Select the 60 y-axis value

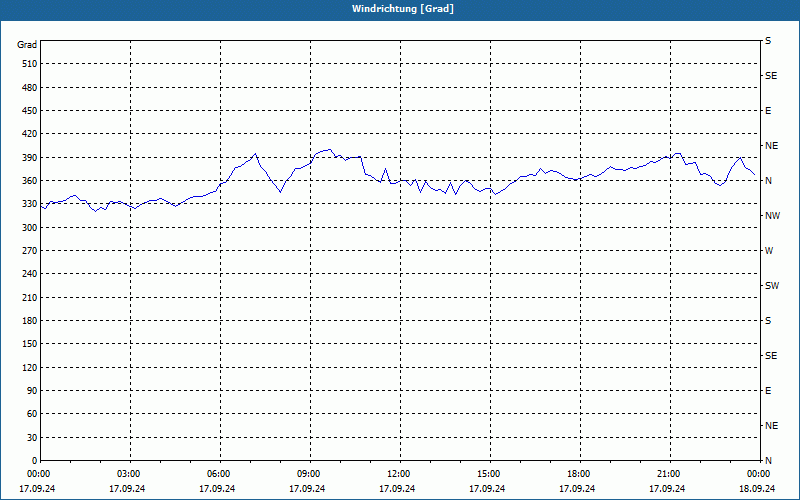33,414
